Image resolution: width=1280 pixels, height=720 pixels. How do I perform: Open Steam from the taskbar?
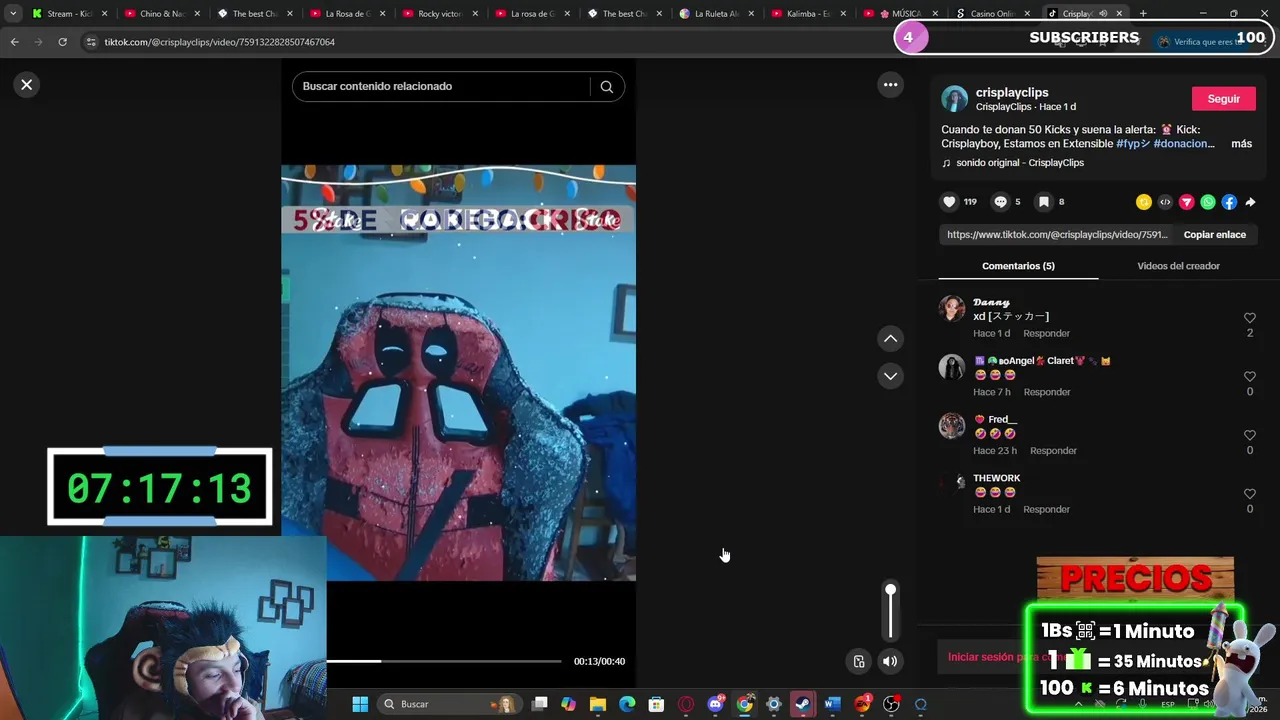point(802,704)
